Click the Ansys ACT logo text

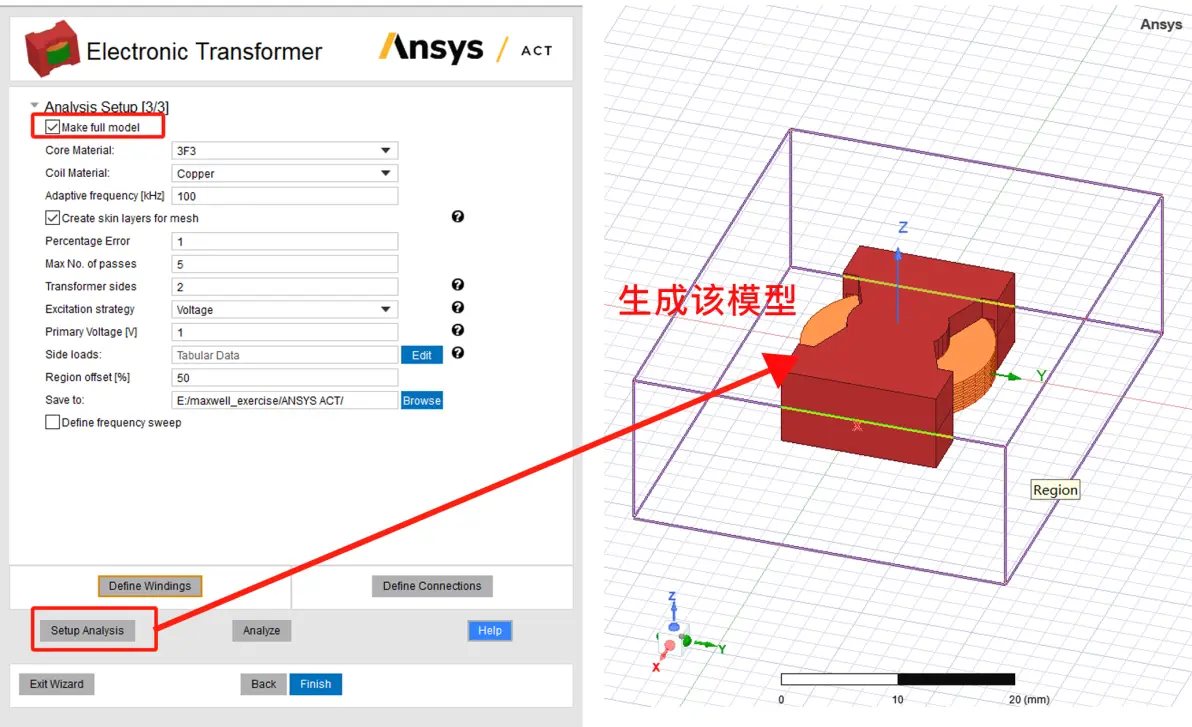tap(466, 49)
